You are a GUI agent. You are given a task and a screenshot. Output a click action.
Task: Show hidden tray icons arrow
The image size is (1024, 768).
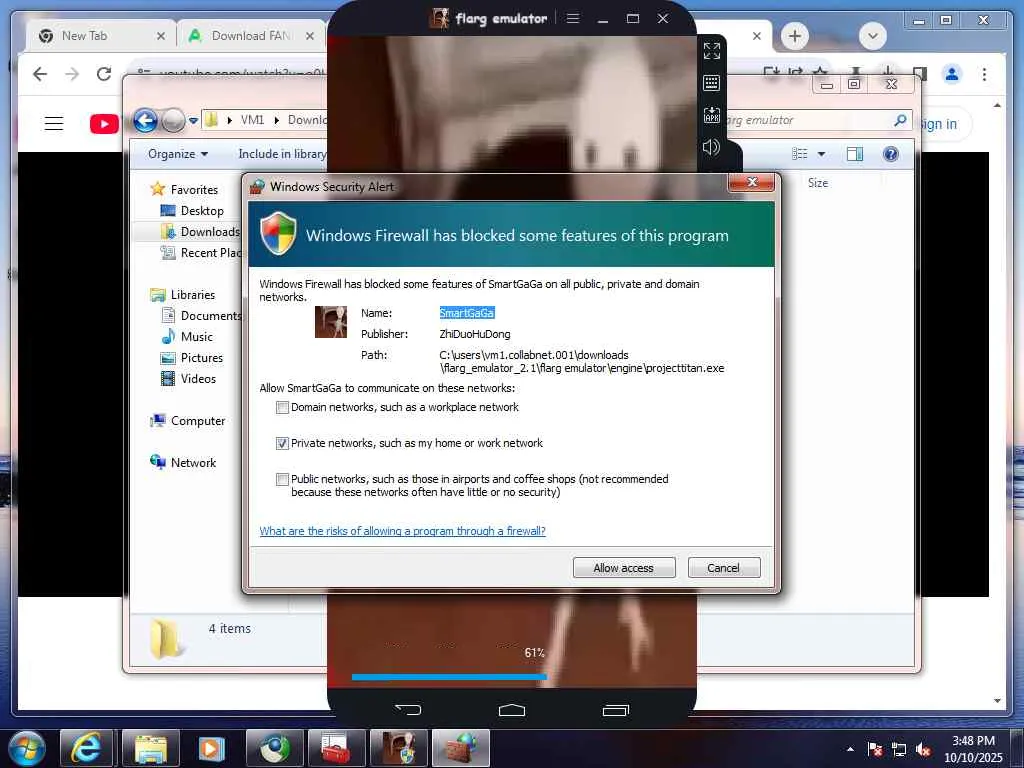pyautogui.click(x=850, y=749)
